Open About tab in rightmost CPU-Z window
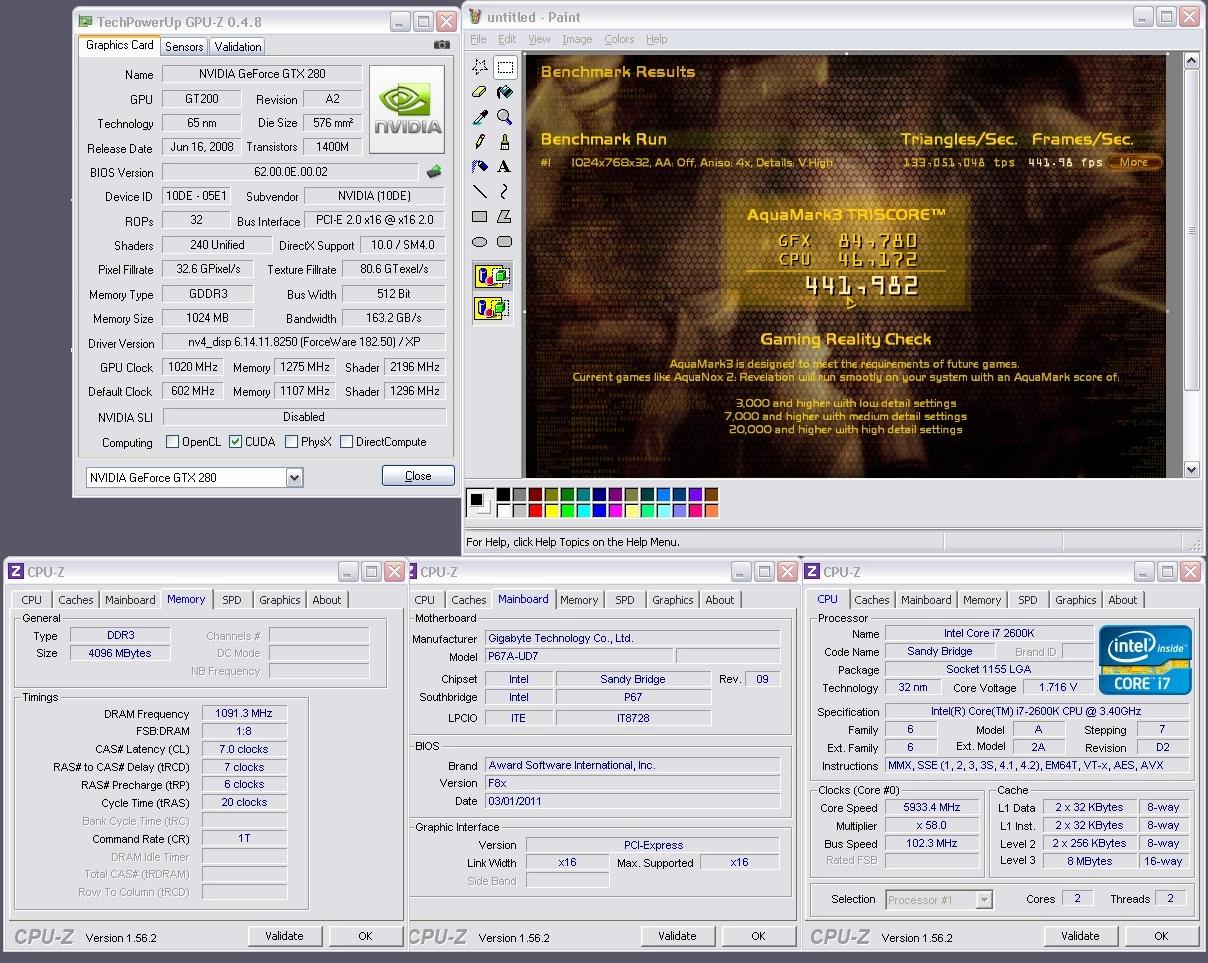Screen dimensions: 1208x963 pyautogui.click(x=1122, y=600)
